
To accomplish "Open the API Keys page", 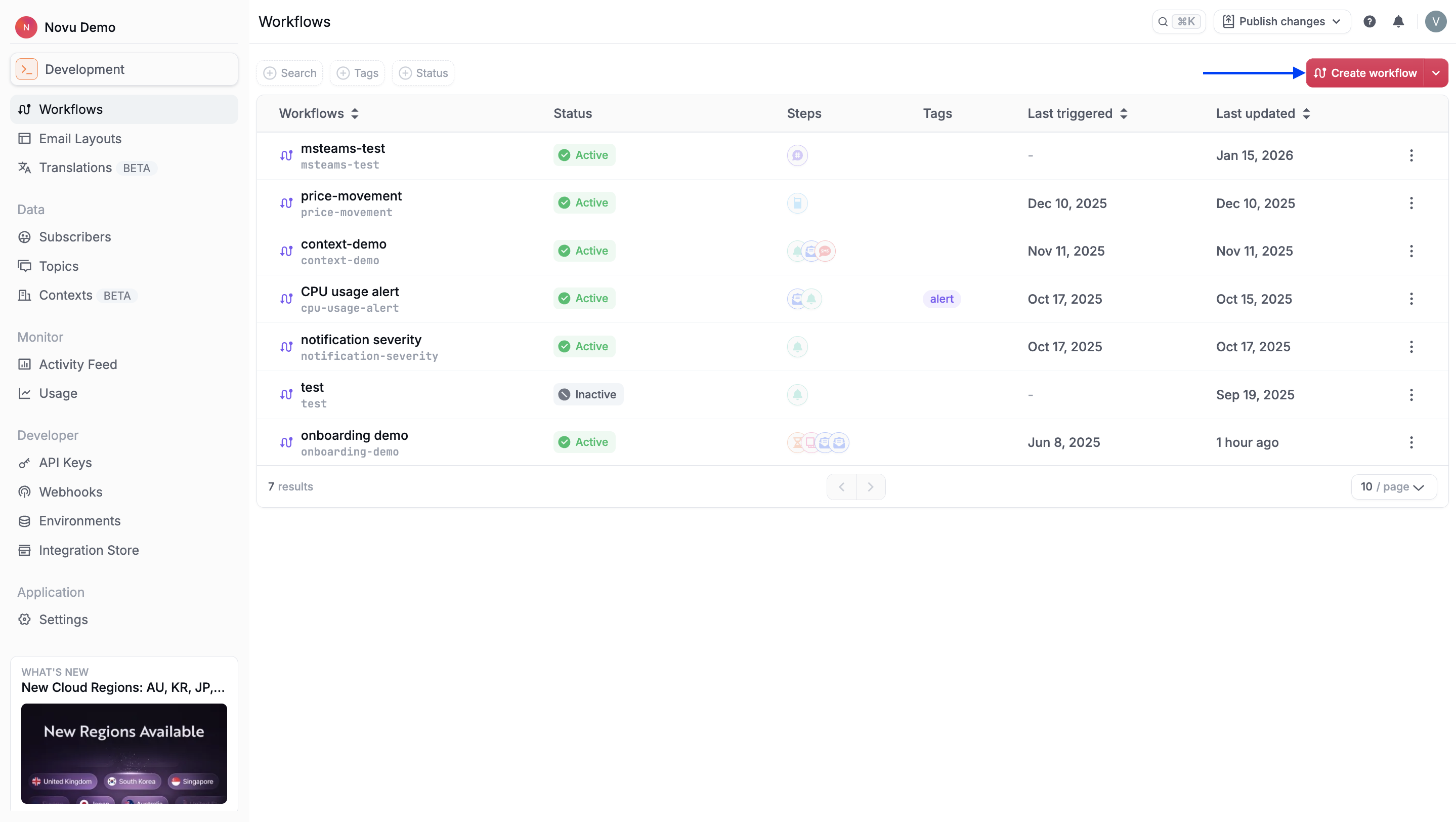I will point(65,463).
